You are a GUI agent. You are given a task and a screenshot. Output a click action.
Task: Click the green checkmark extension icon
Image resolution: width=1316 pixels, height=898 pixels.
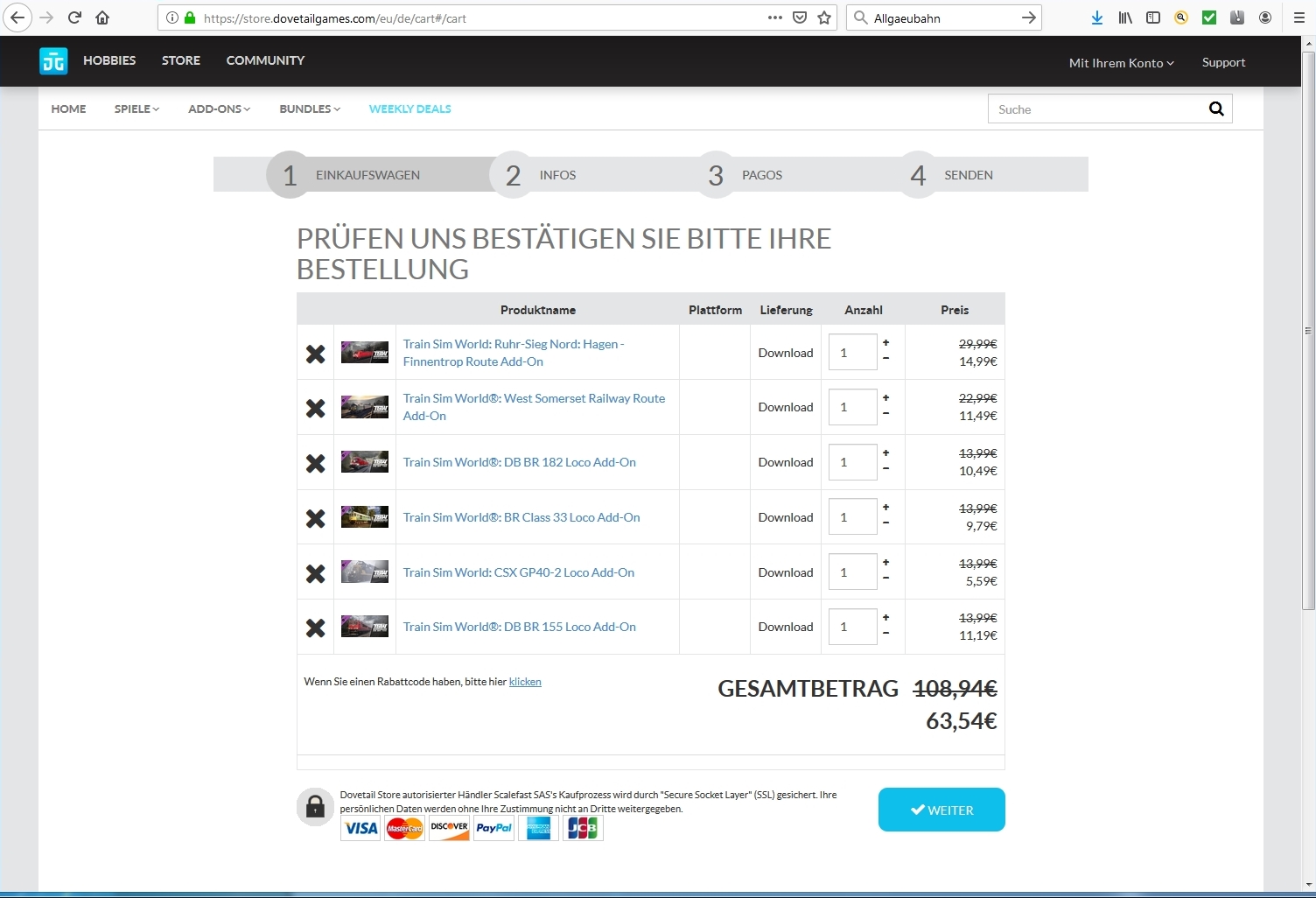pos(1209,18)
